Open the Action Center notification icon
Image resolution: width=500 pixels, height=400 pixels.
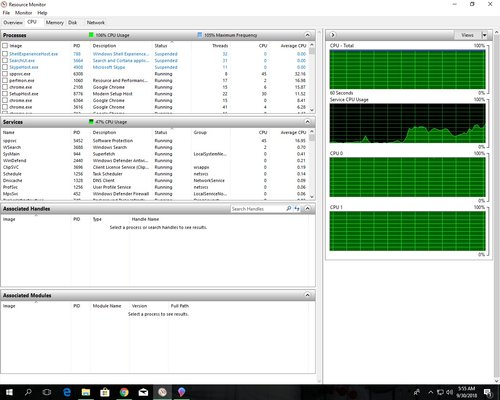coord(488,392)
